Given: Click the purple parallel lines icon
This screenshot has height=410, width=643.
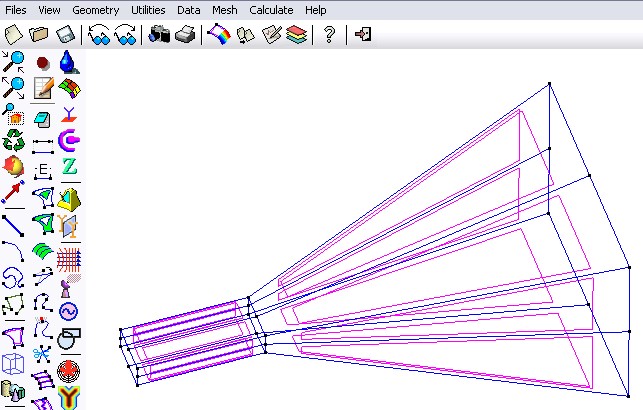Looking at the screenshot, I should [43, 380].
